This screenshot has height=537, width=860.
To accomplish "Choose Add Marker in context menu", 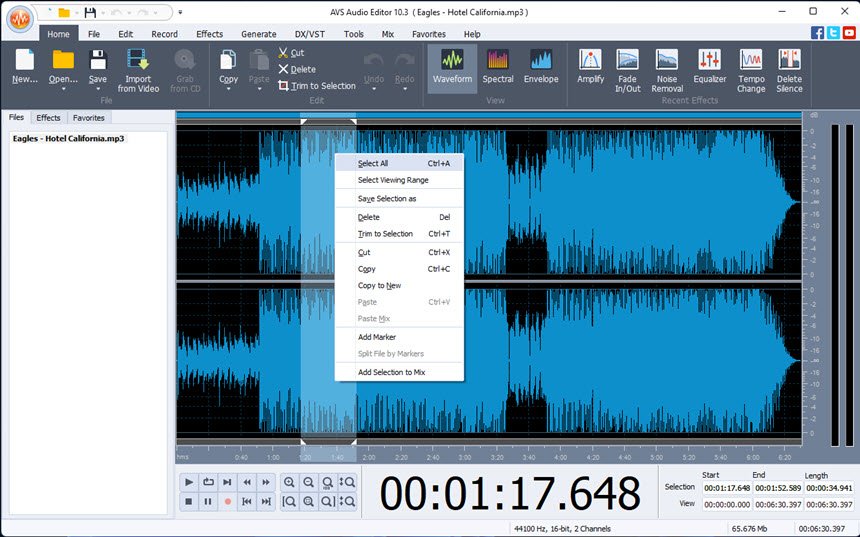I will tap(399, 337).
